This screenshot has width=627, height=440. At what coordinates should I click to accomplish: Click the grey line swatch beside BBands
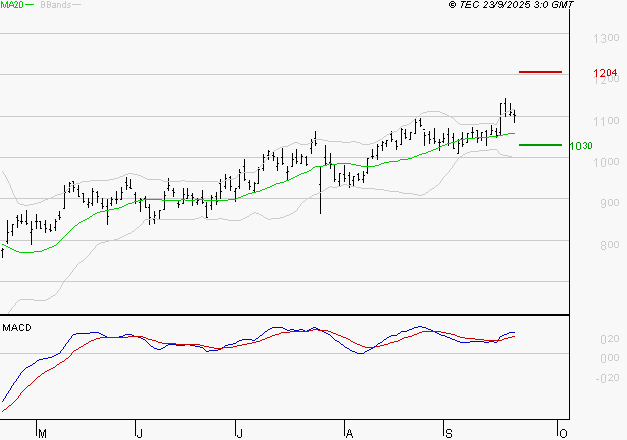(x=78, y=5)
